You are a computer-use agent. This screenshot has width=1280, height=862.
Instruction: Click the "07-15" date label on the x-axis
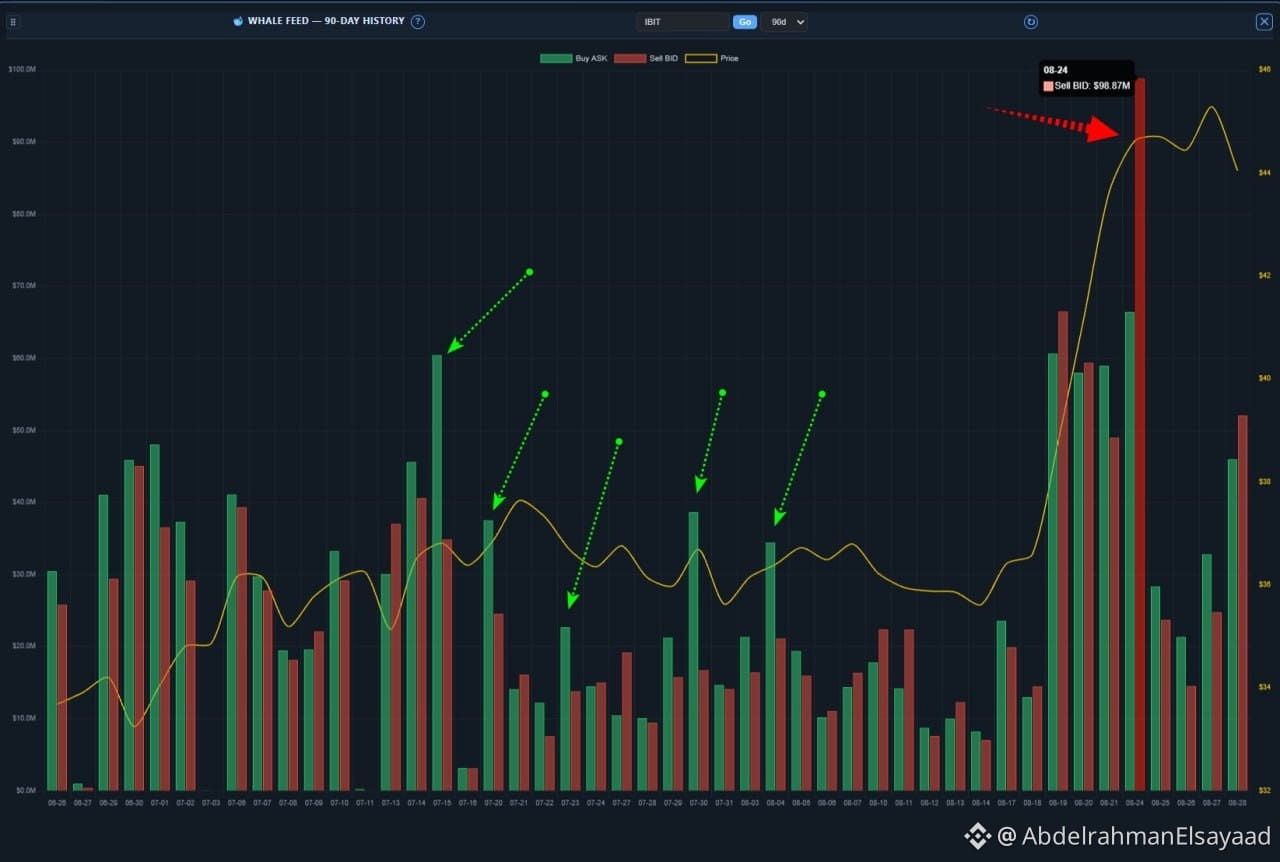442,803
